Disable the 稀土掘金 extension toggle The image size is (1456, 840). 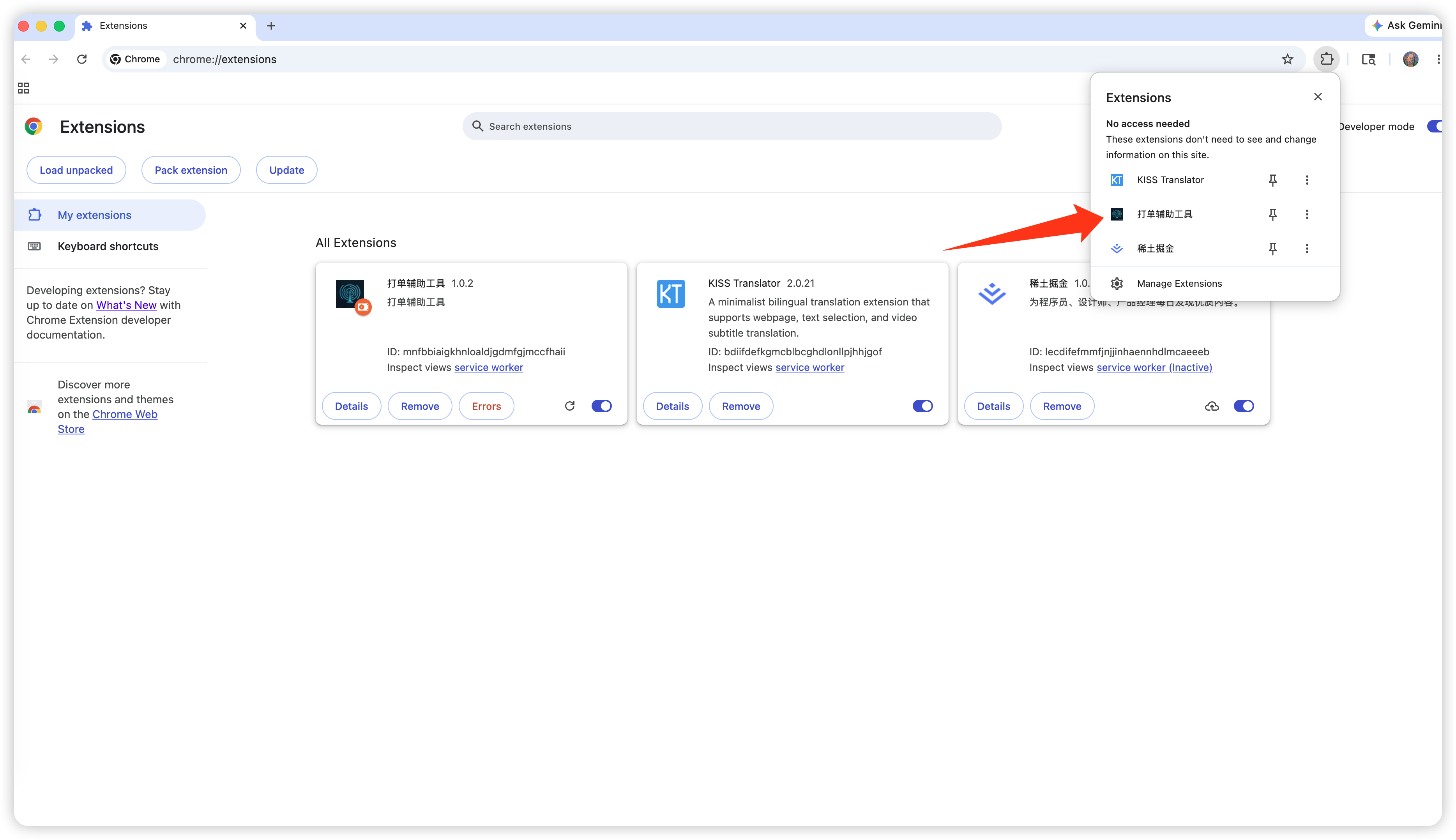coord(1244,406)
